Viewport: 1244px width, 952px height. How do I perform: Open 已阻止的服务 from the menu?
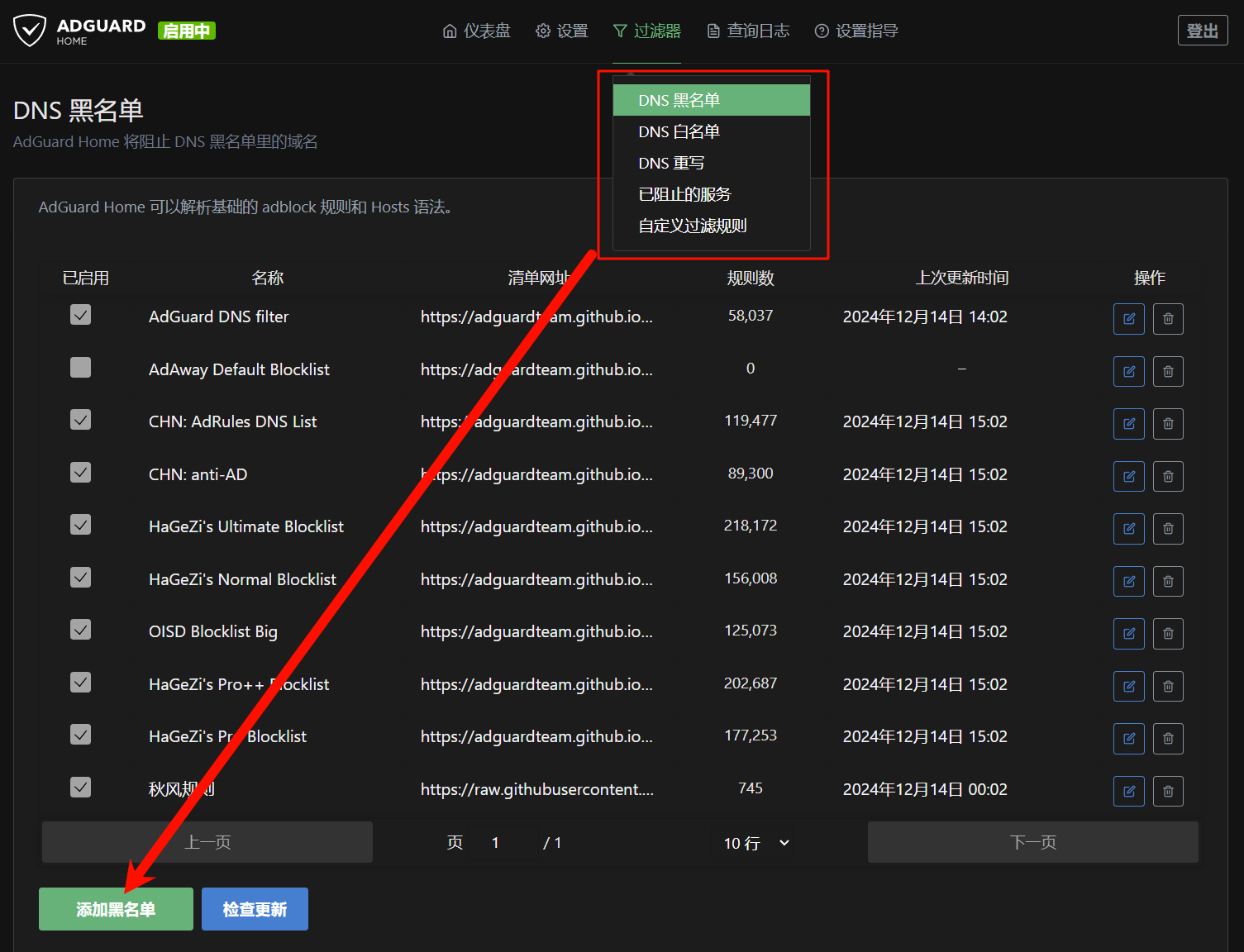(x=712, y=194)
